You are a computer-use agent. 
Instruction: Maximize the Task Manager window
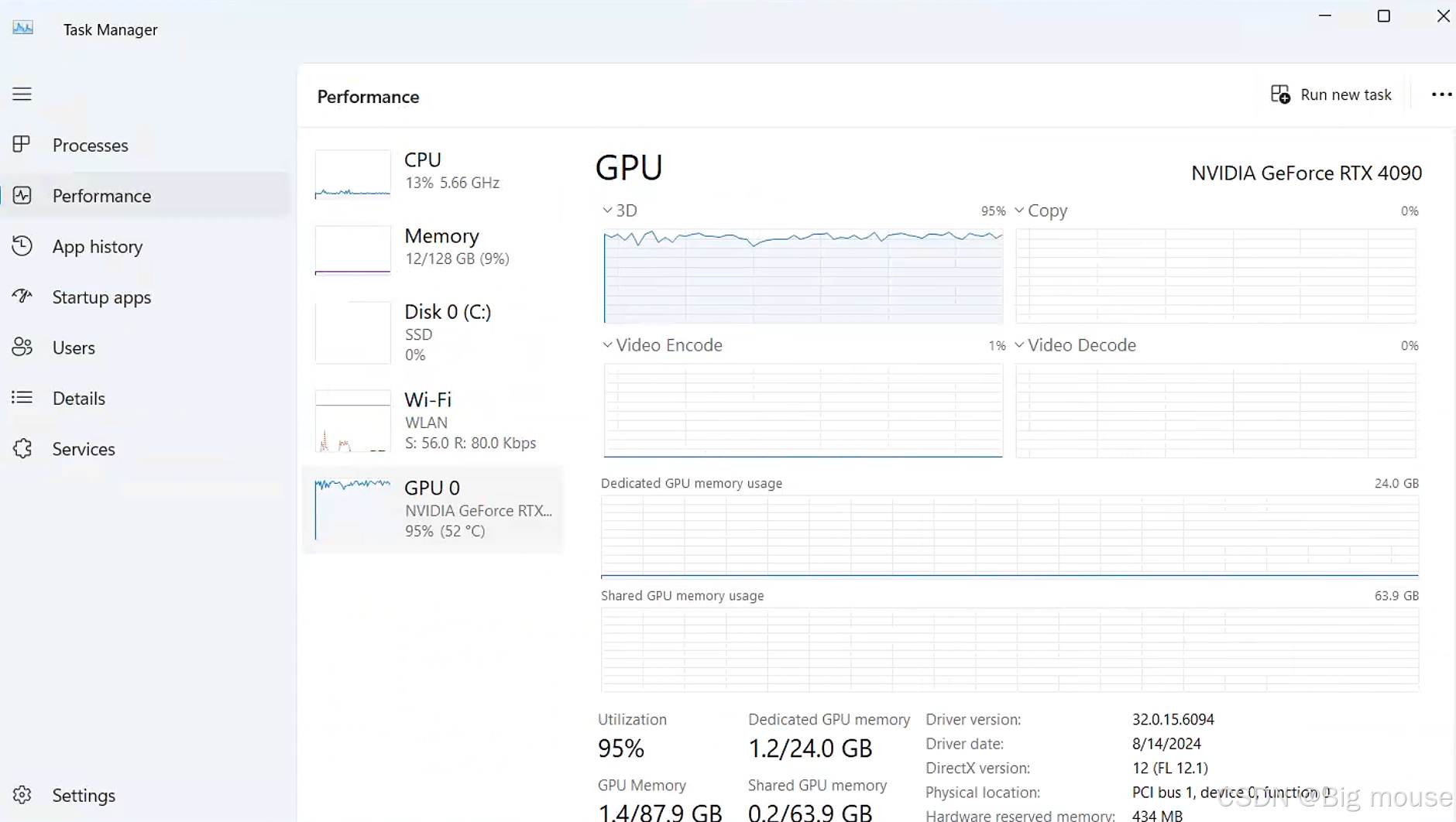[x=1383, y=16]
